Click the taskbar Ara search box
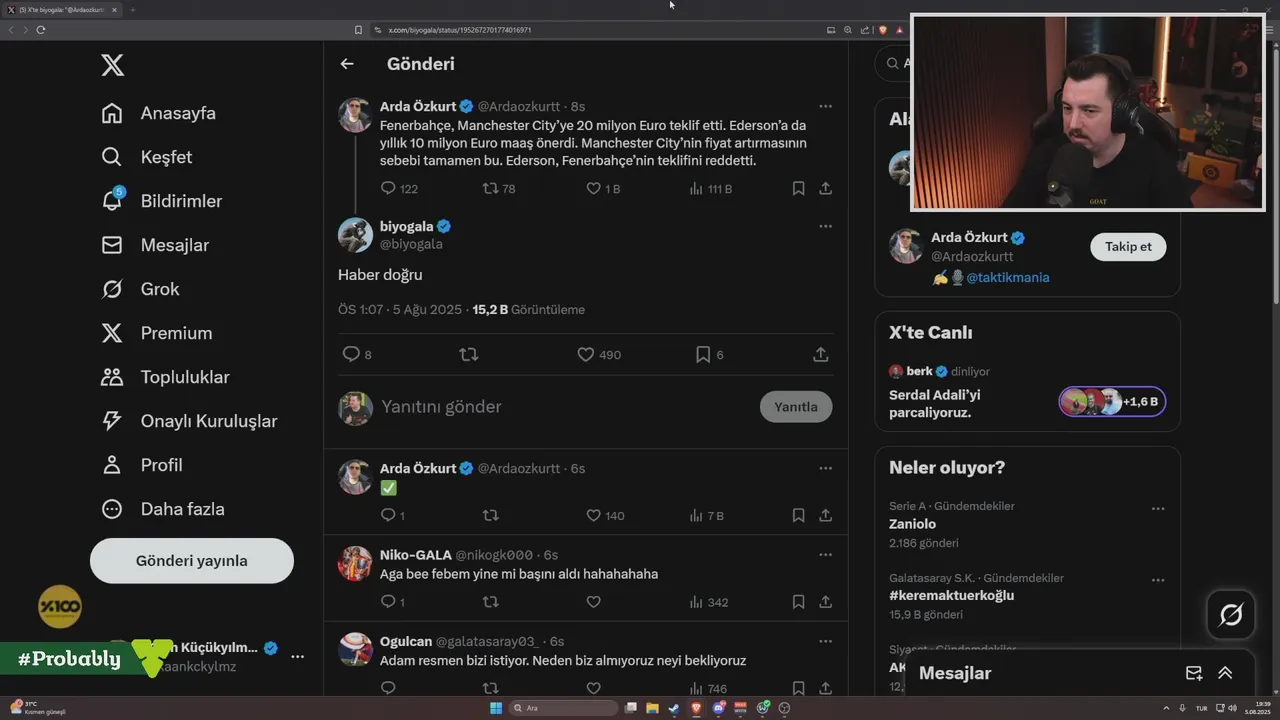1280x720 pixels. pos(564,708)
